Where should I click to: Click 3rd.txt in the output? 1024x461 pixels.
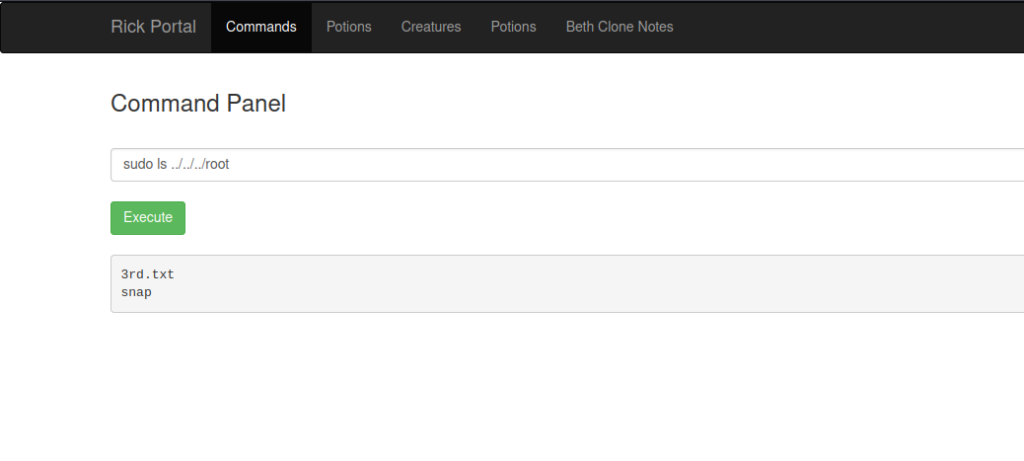[x=147, y=274]
